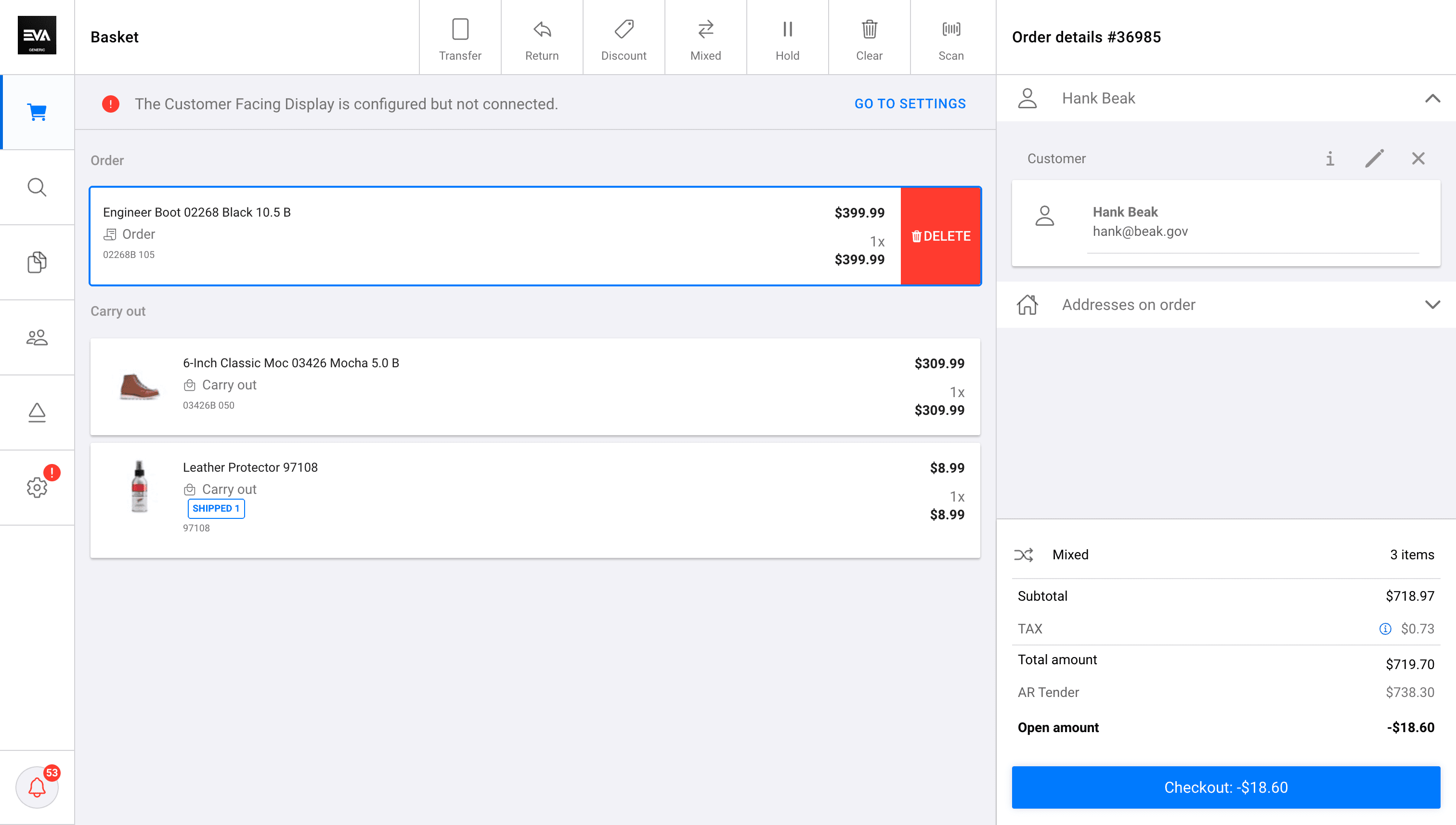Collapse the Hank Beak section

pos(1432,99)
